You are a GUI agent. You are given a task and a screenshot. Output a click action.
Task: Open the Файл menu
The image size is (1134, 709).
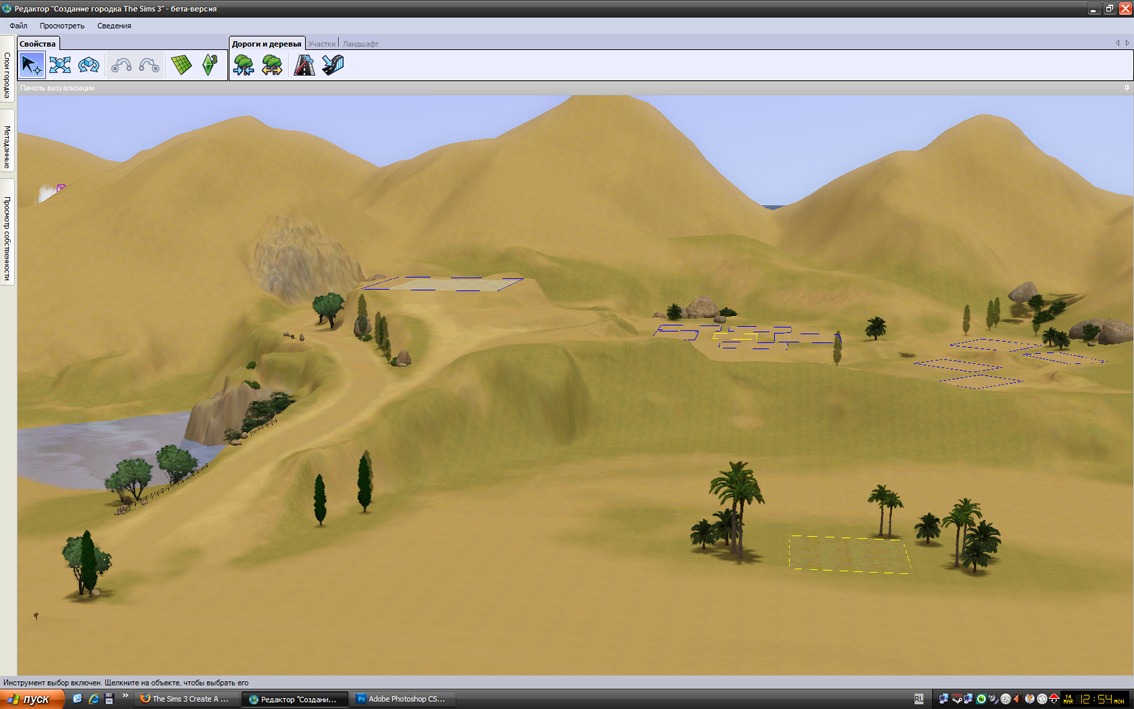click(18, 25)
